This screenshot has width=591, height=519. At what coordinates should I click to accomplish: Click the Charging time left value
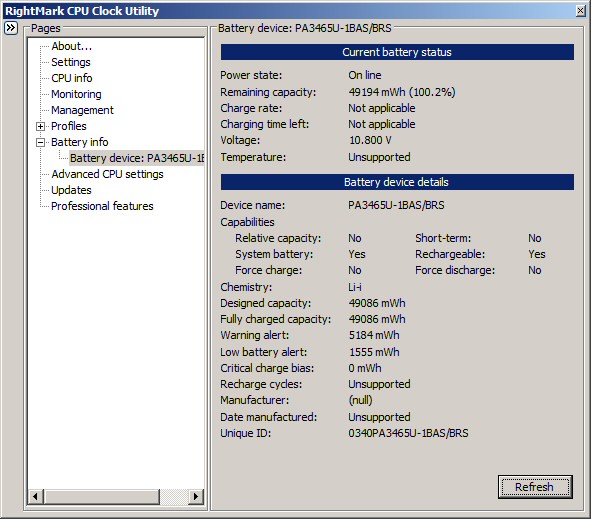(x=381, y=124)
